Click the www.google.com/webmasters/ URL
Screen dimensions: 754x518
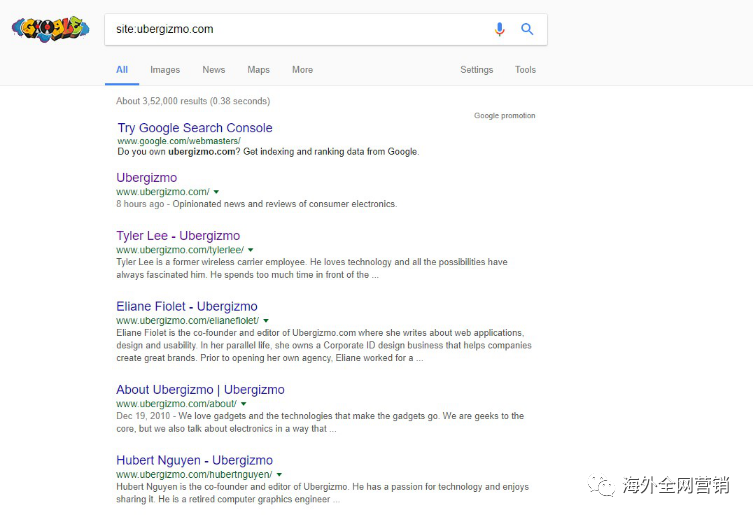(179, 141)
